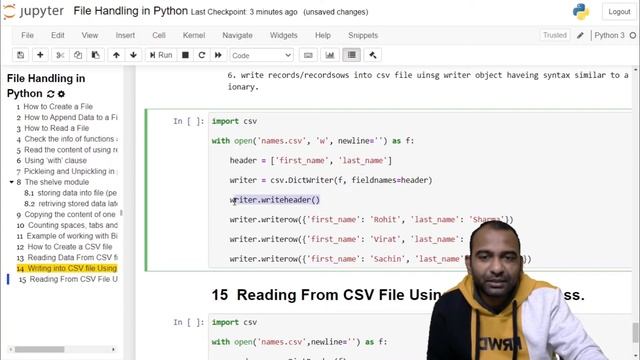Click the bar chart toolbar icon

tap(330, 55)
